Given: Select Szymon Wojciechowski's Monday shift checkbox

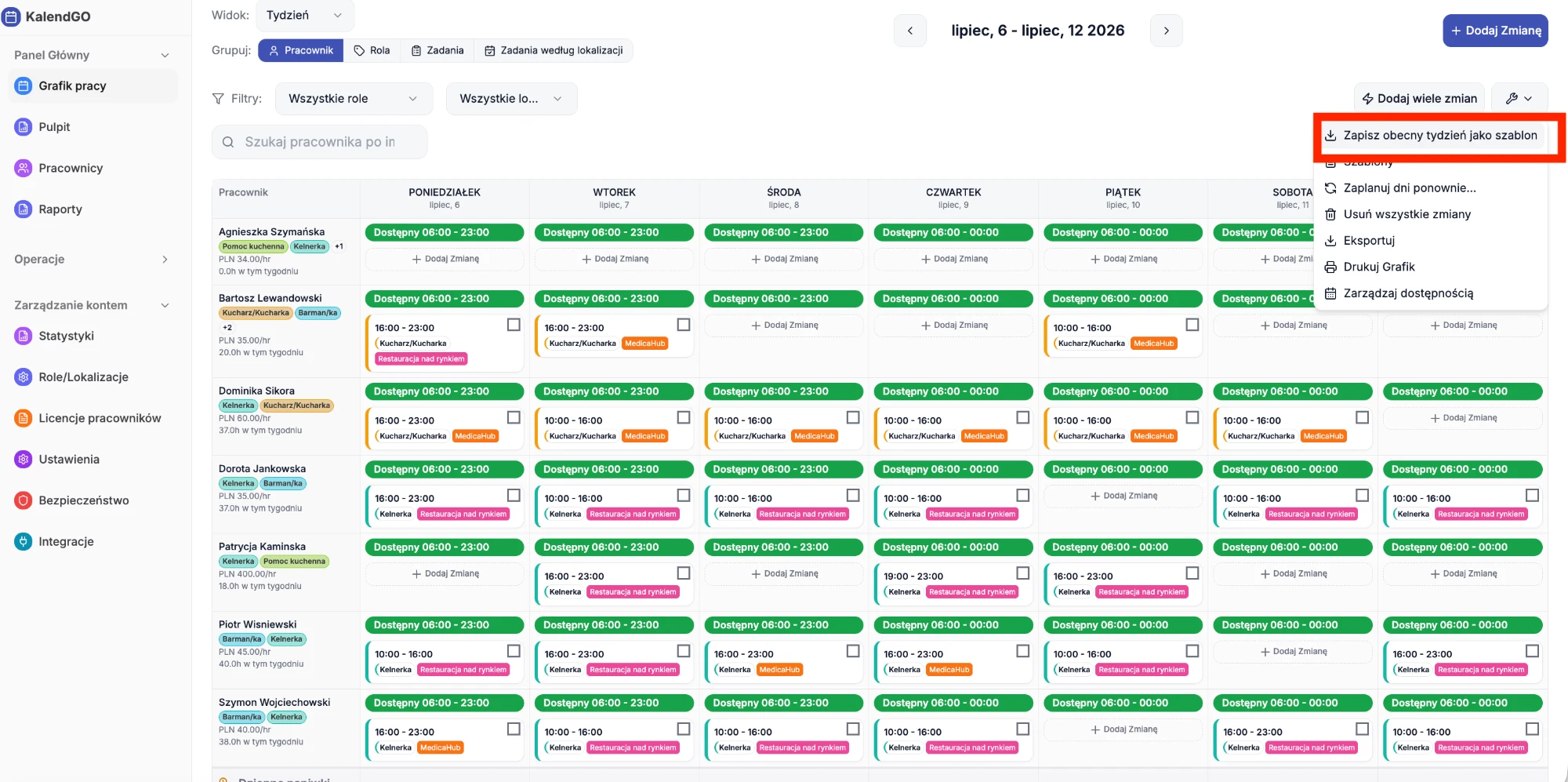Looking at the screenshot, I should 514,729.
